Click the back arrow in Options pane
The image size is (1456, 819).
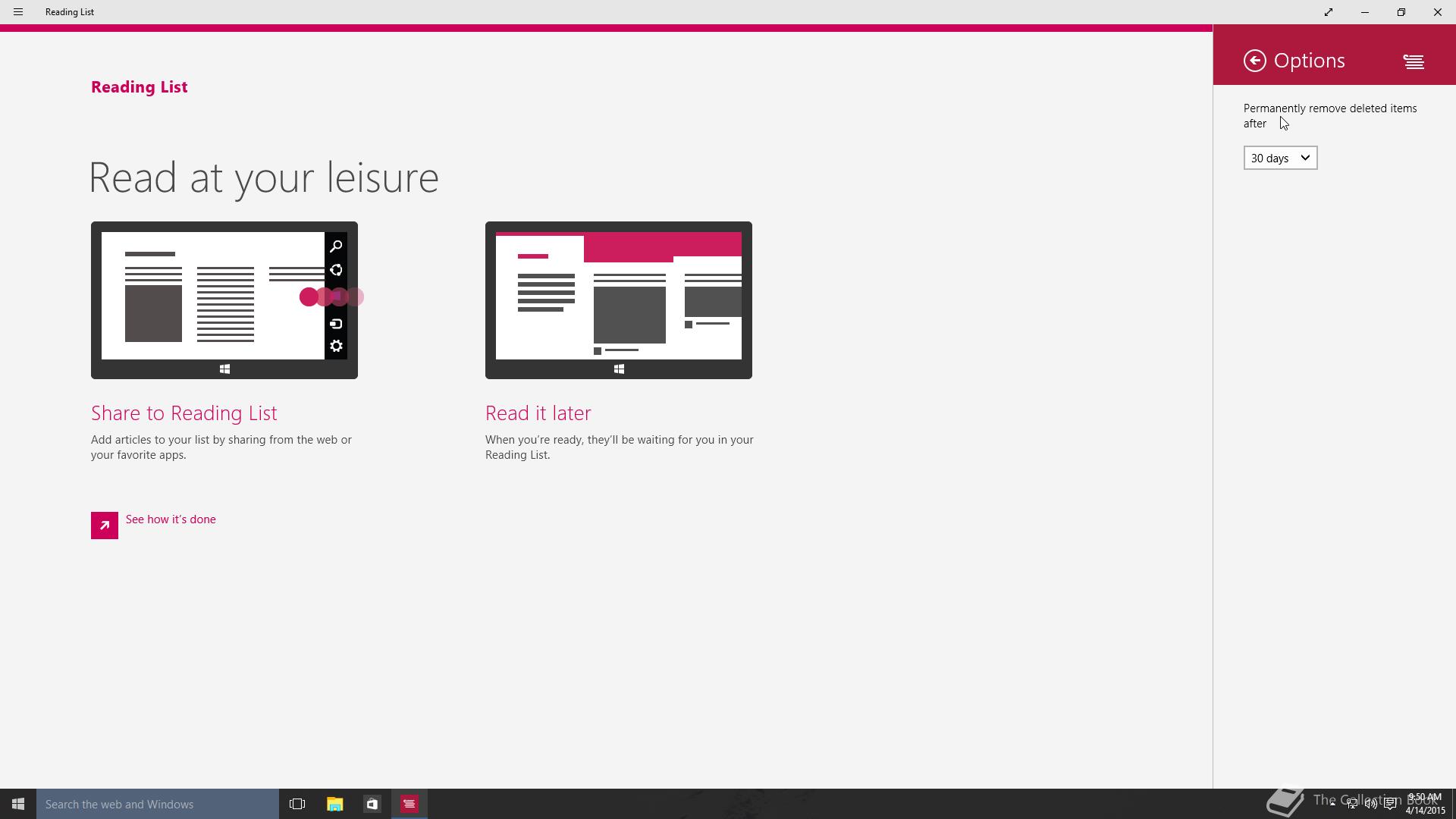pos(1255,61)
